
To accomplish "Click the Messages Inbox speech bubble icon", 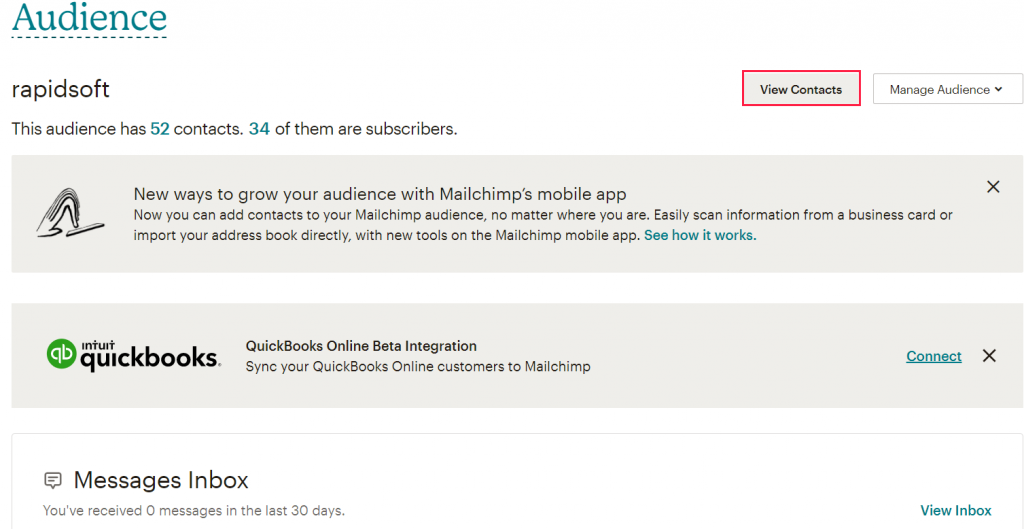I will coord(53,480).
